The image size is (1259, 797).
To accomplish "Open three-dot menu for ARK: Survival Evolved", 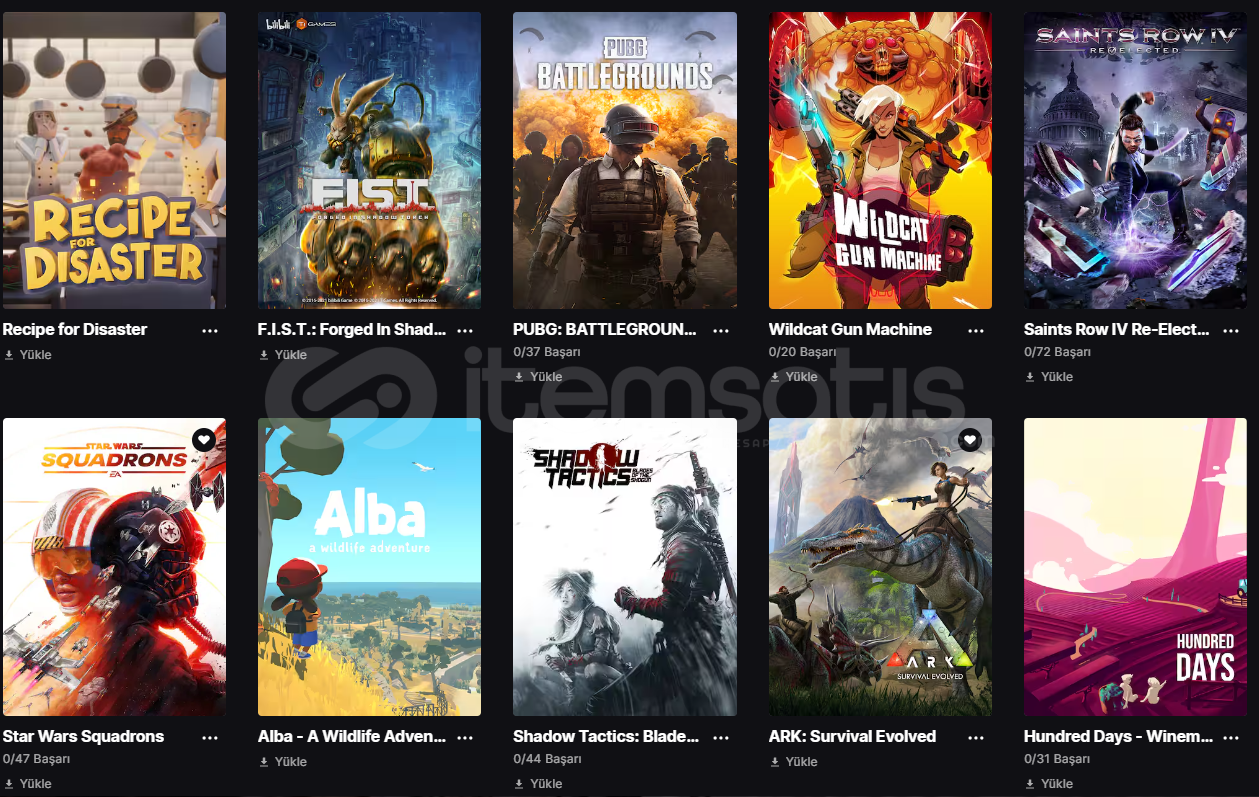I will [x=976, y=737].
